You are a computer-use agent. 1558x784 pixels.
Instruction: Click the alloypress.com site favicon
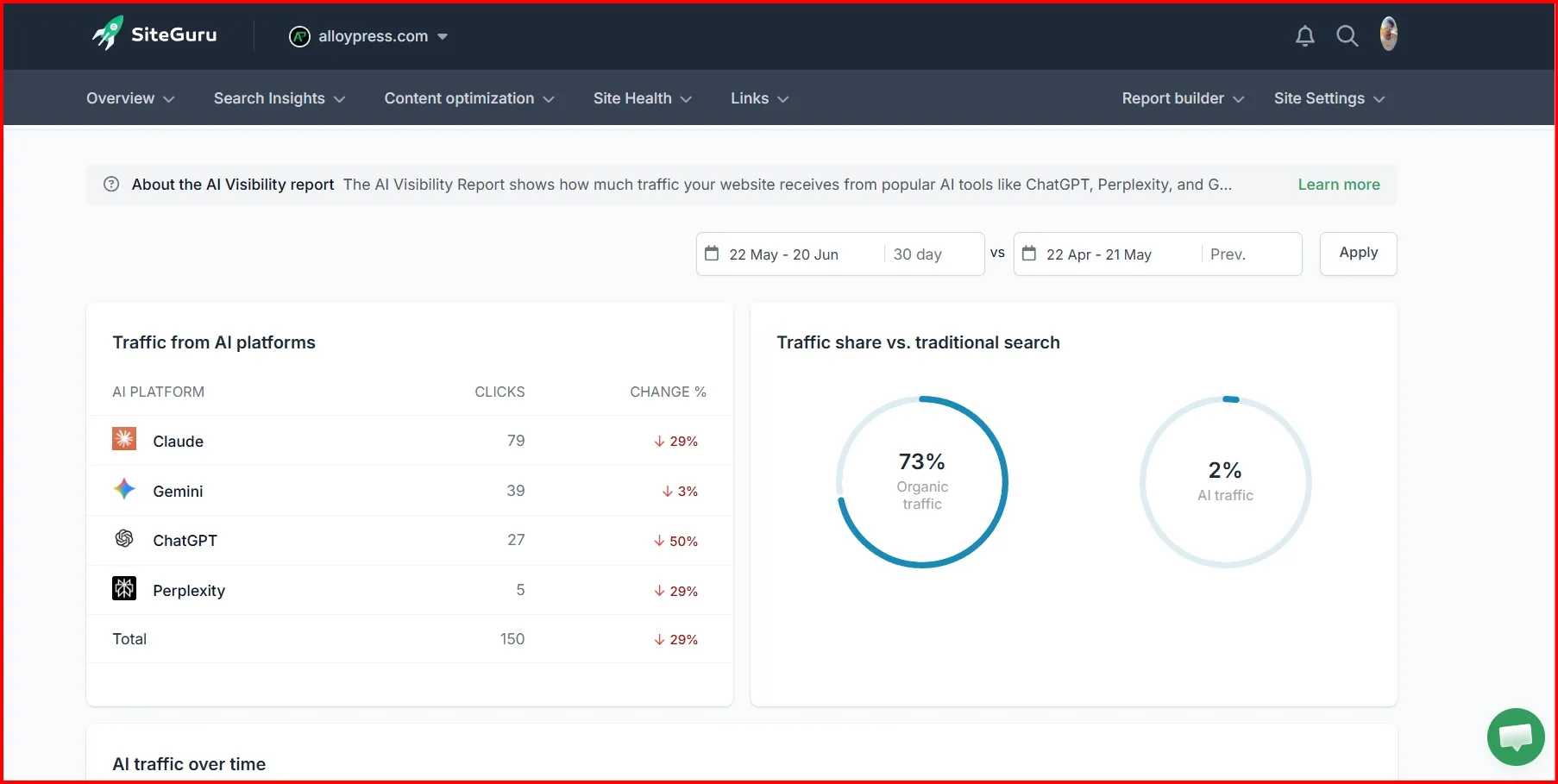tap(299, 36)
